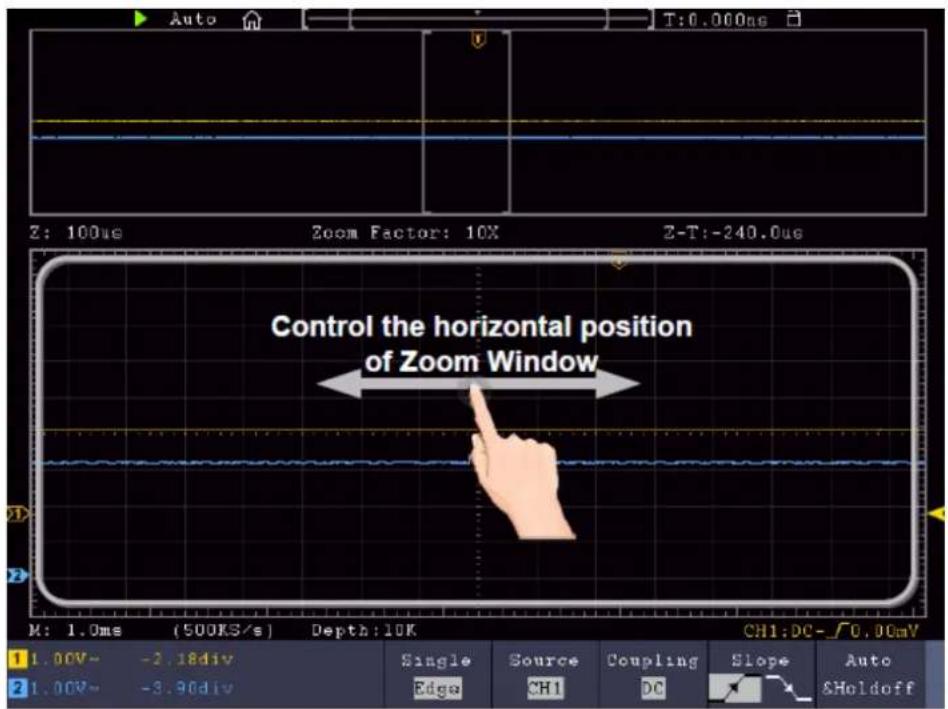Screen dimensions: 948x709
Task: Click the orange trigger marker in overview window
Action: (478, 40)
